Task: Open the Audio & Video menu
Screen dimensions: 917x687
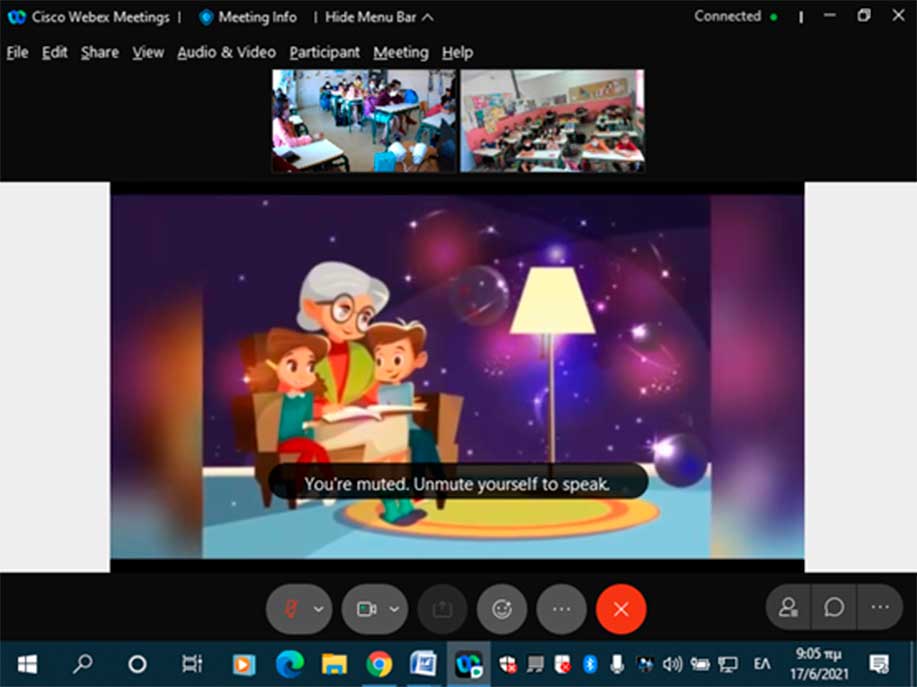Action: click(226, 53)
